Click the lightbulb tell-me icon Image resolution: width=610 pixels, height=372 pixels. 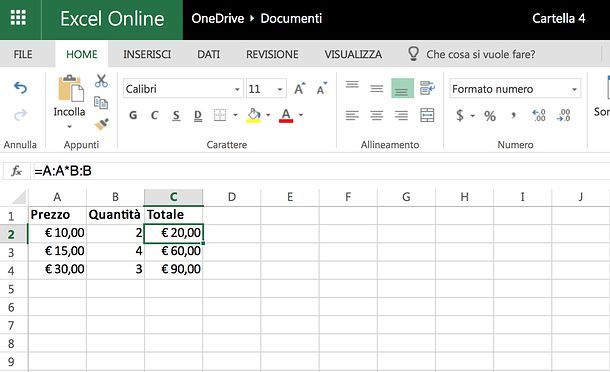[x=413, y=54]
